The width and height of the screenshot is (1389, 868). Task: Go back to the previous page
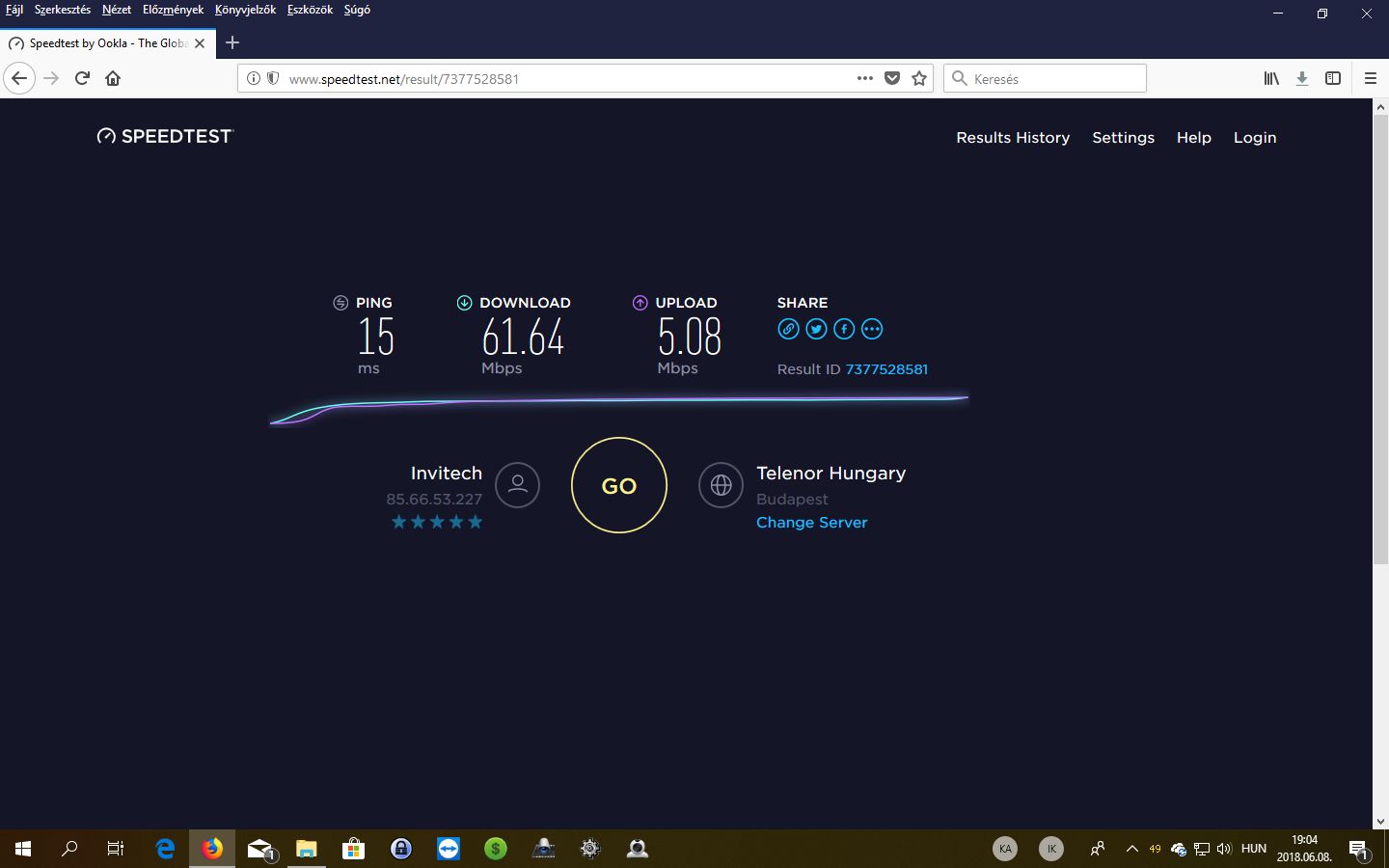point(19,78)
